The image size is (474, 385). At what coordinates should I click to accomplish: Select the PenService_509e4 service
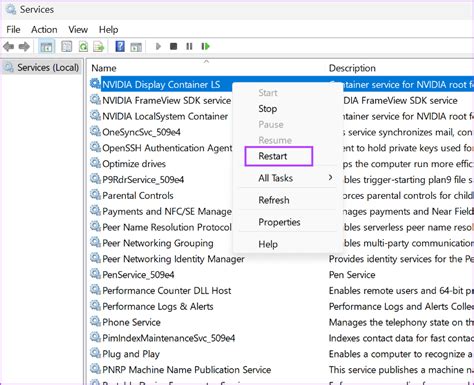pos(138,275)
